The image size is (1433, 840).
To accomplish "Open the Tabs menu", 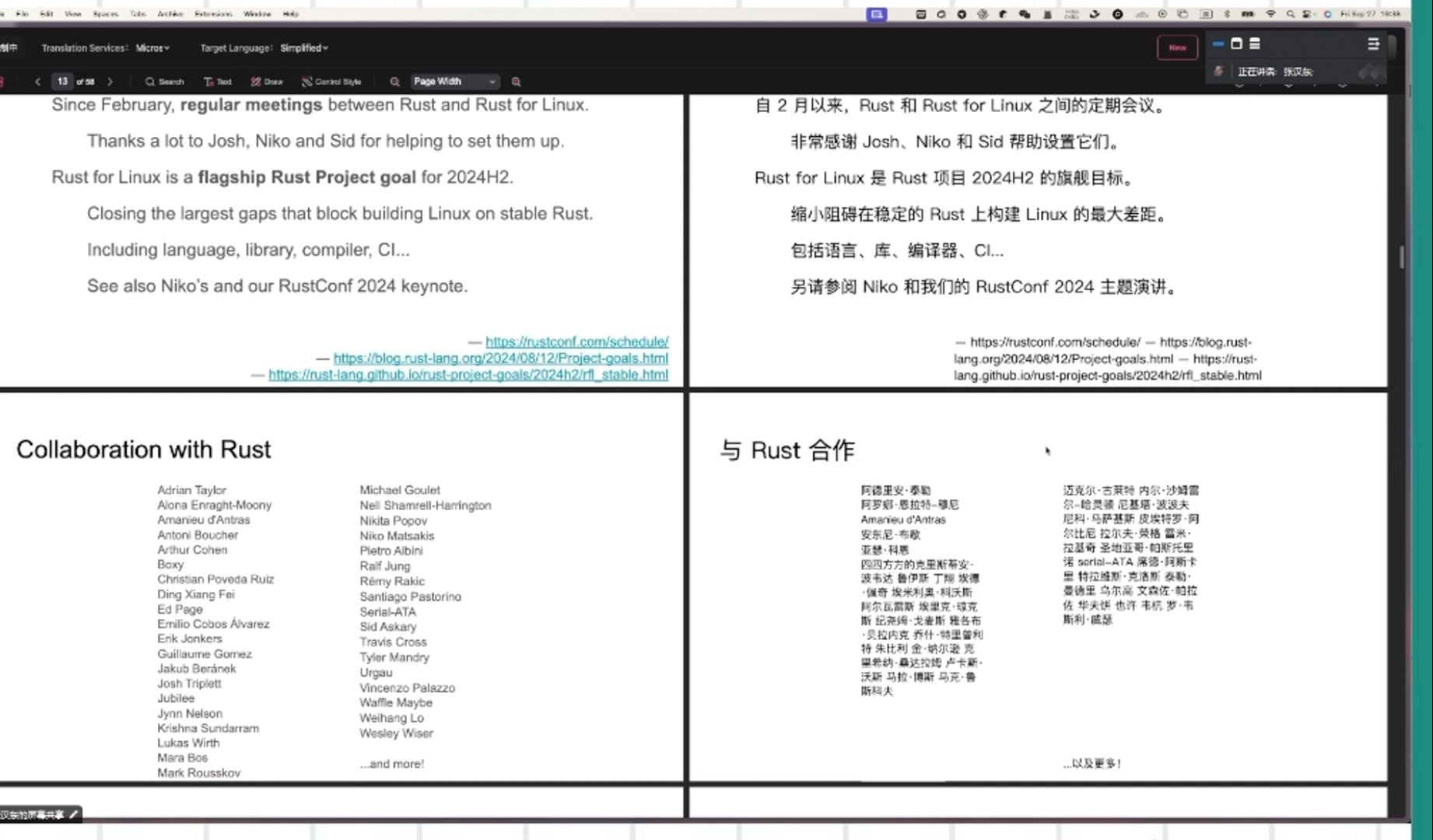I will pos(138,14).
